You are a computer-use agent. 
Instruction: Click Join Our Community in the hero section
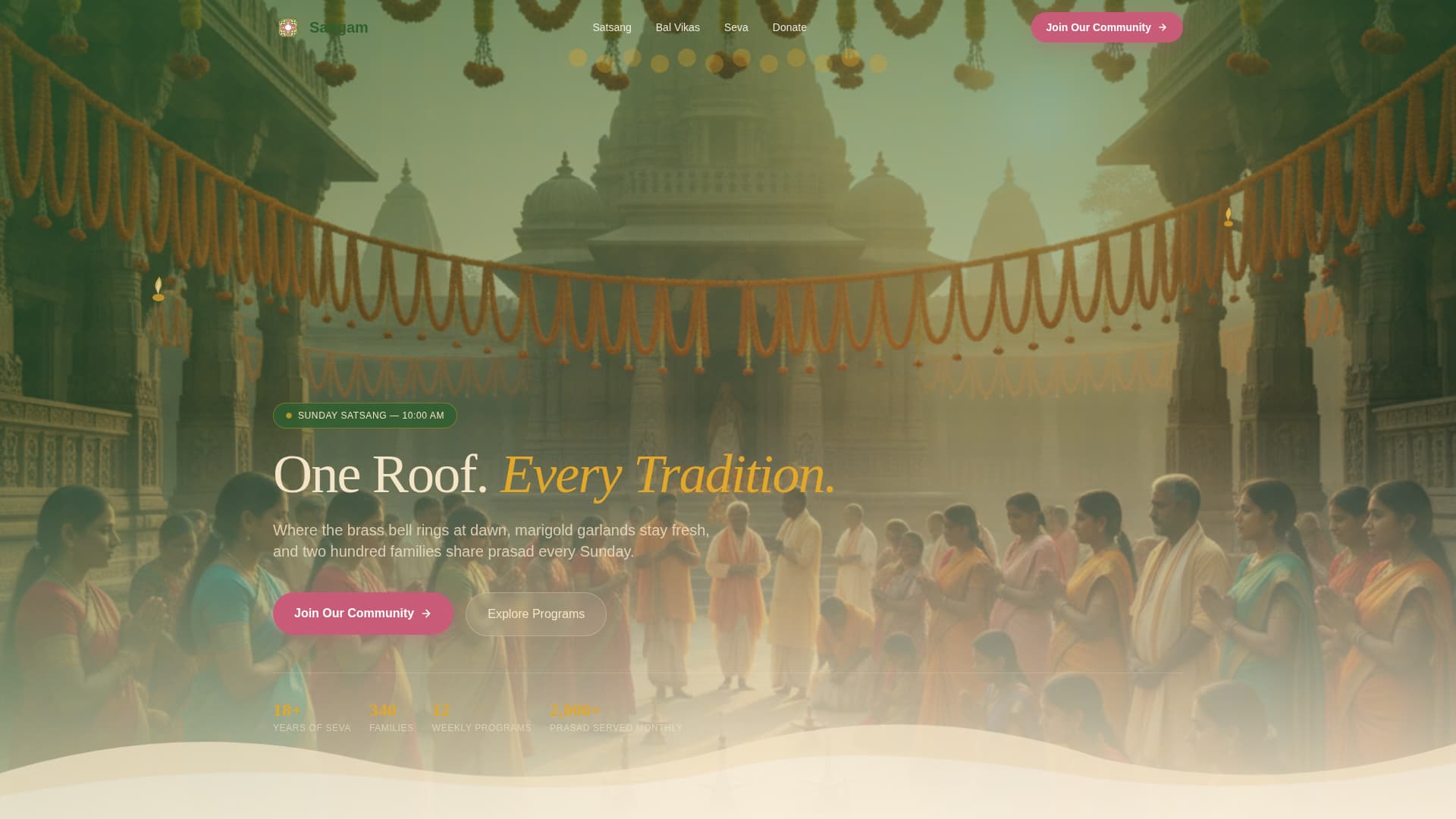pyautogui.click(x=362, y=613)
